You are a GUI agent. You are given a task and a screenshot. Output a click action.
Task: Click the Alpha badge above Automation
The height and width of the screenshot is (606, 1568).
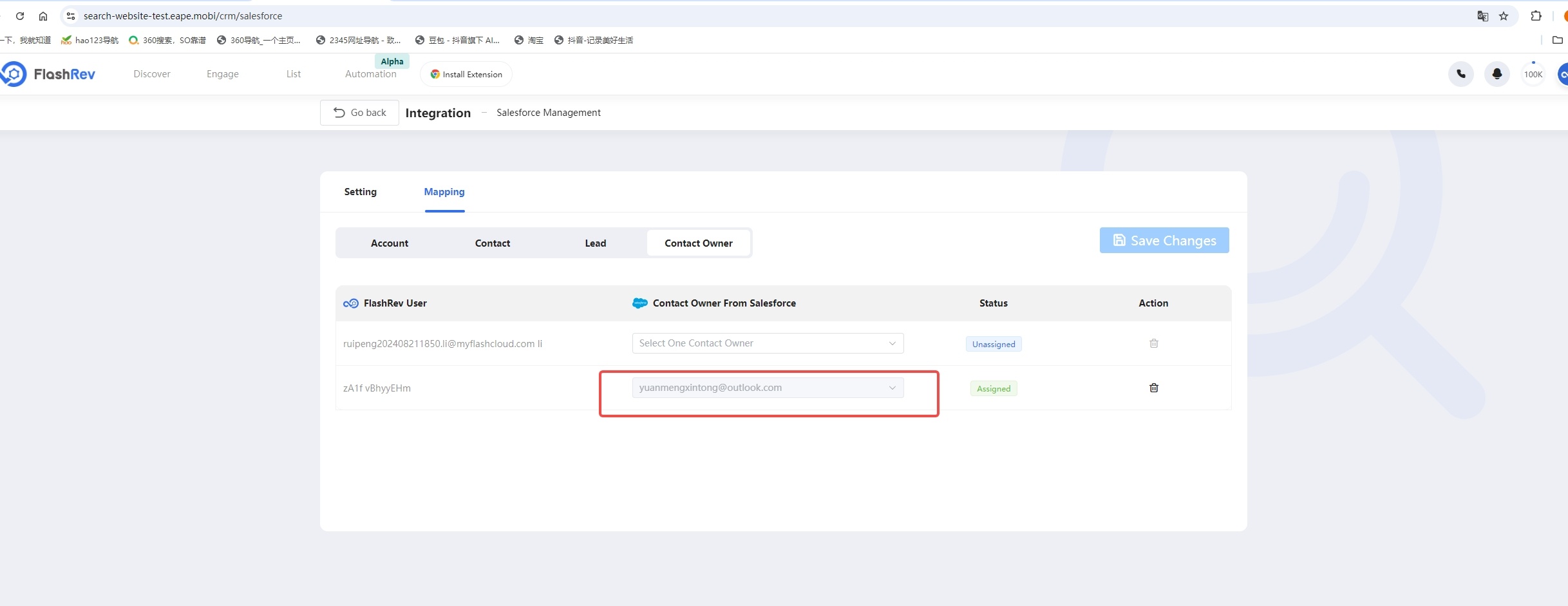(x=392, y=61)
